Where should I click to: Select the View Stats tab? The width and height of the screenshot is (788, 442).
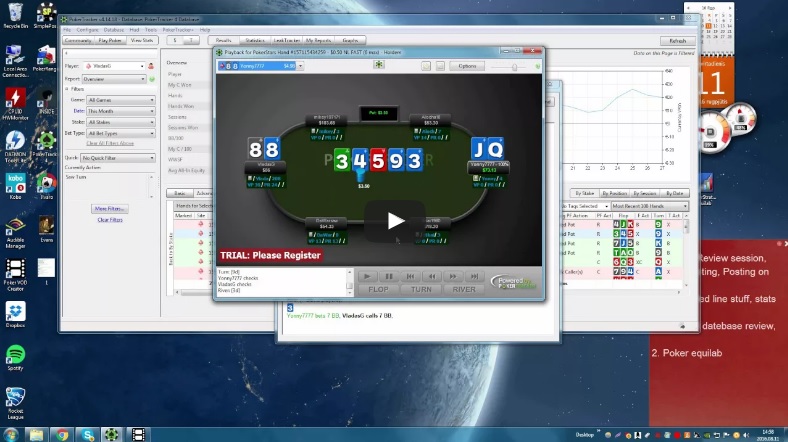(142, 40)
